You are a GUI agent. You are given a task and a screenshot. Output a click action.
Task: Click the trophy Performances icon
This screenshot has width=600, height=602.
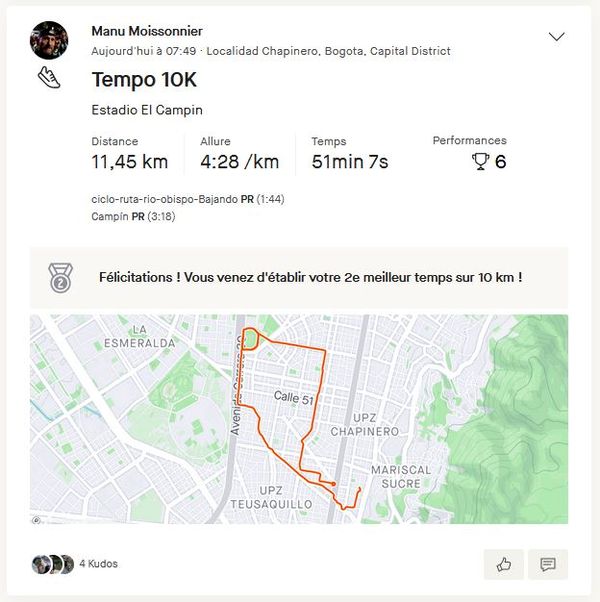tap(480, 161)
